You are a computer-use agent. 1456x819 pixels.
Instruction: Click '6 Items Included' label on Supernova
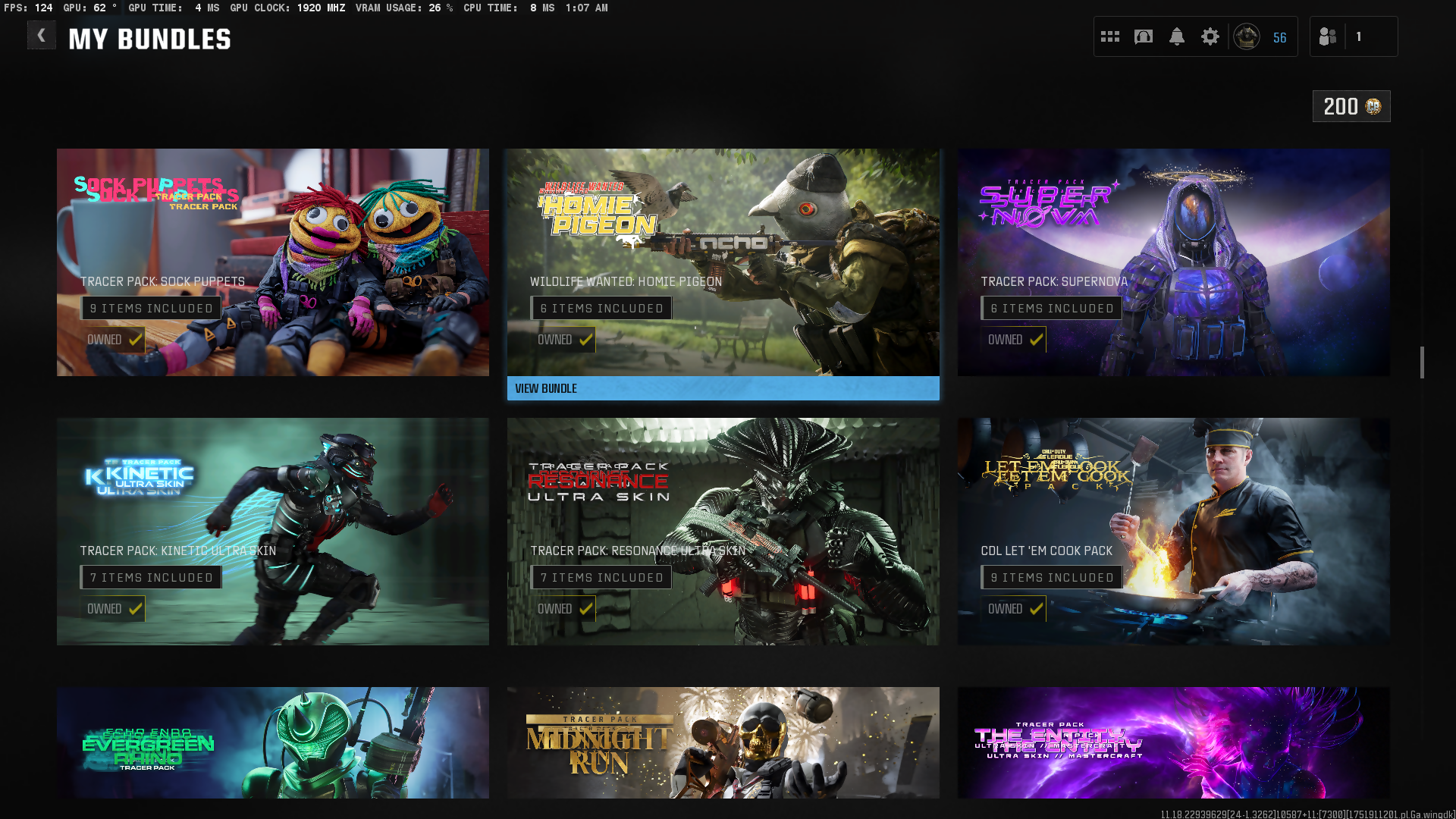coord(1051,308)
